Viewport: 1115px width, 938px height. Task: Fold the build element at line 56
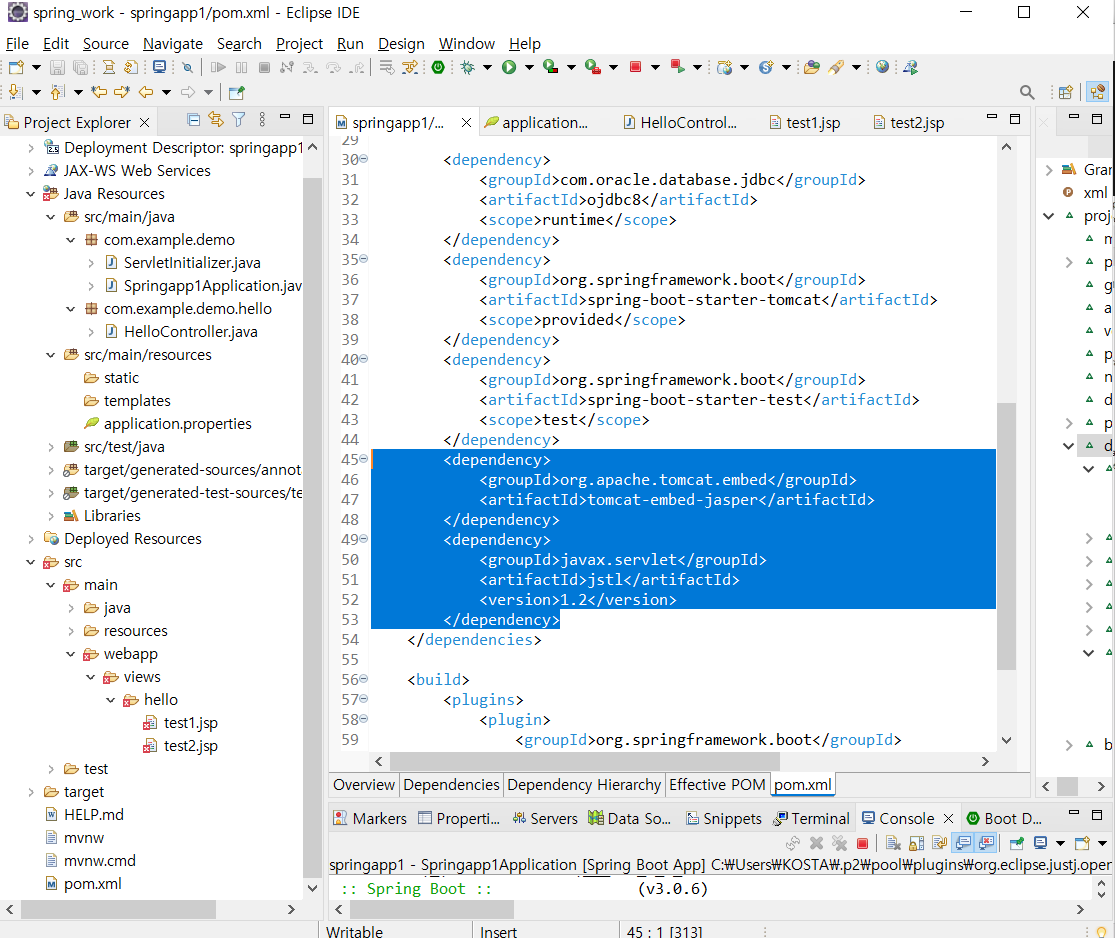(363, 679)
